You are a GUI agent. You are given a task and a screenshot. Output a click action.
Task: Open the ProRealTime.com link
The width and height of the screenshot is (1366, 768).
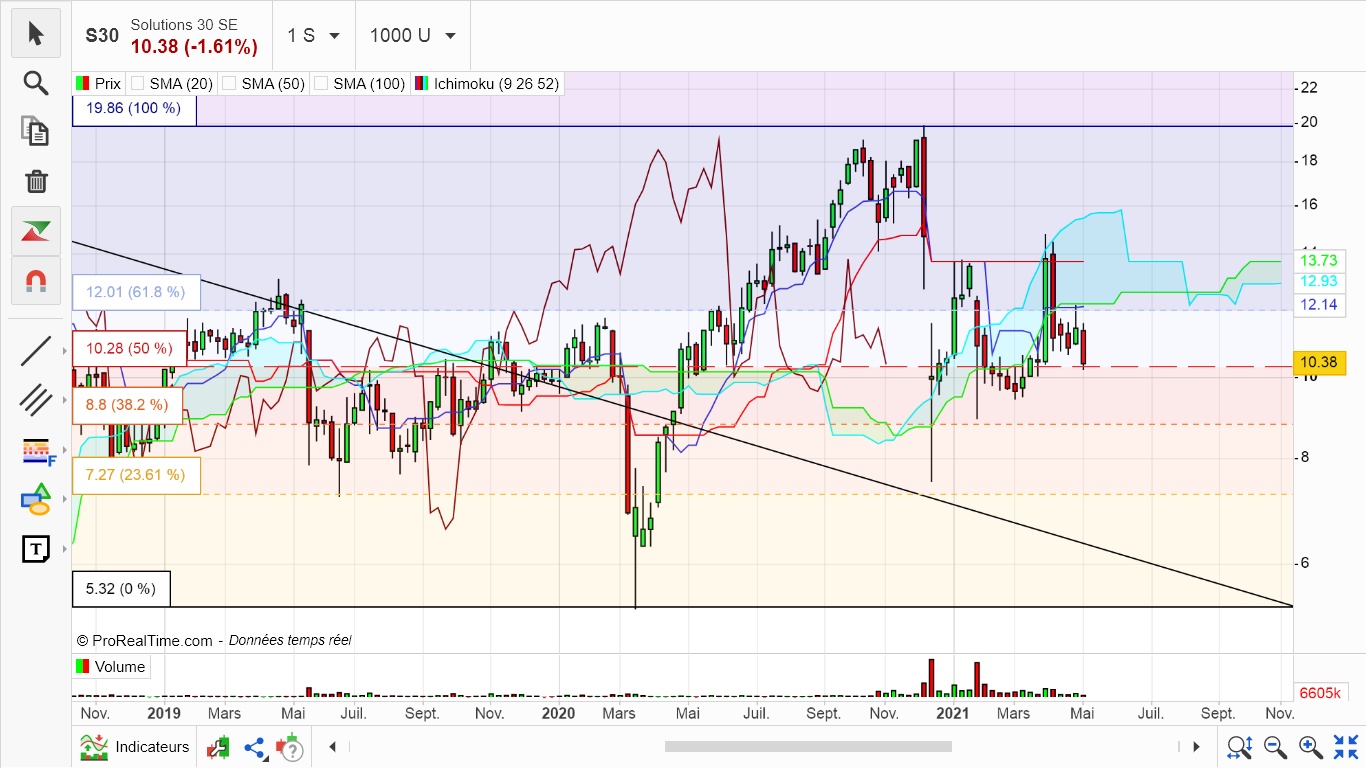coord(152,640)
